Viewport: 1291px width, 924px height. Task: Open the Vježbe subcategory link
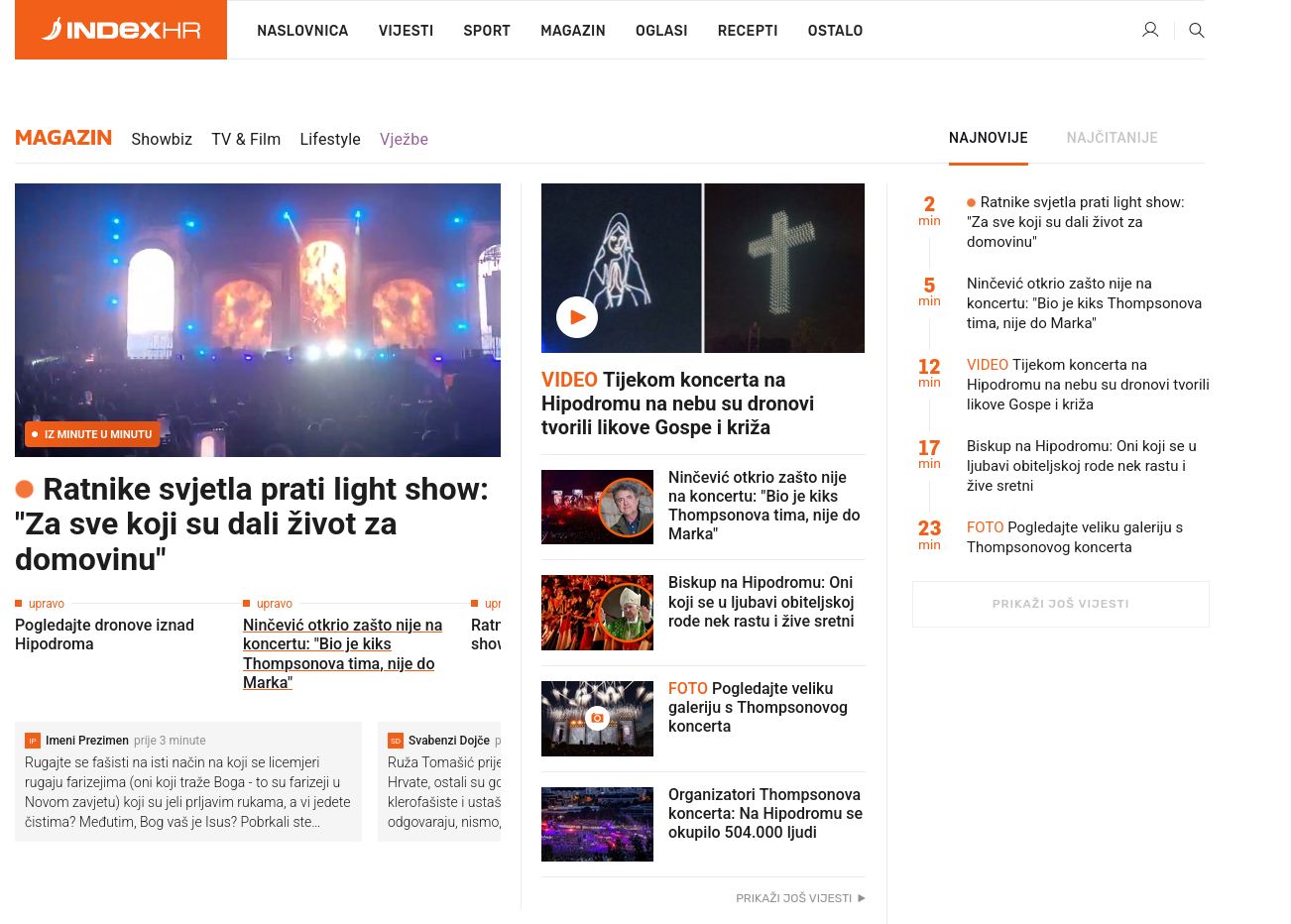coord(404,139)
